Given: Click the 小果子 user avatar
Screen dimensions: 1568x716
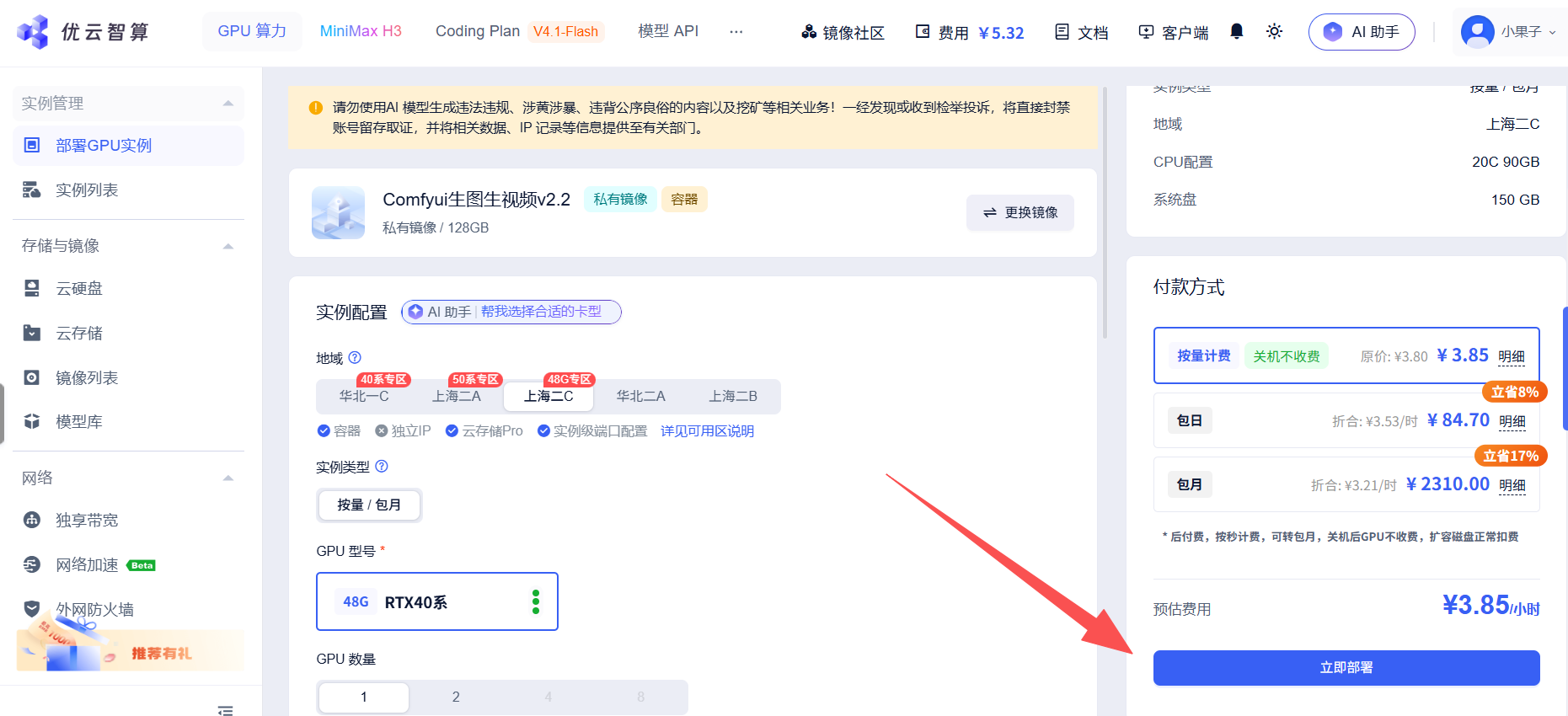Looking at the screenshot, I should (x=1477, y=32).
